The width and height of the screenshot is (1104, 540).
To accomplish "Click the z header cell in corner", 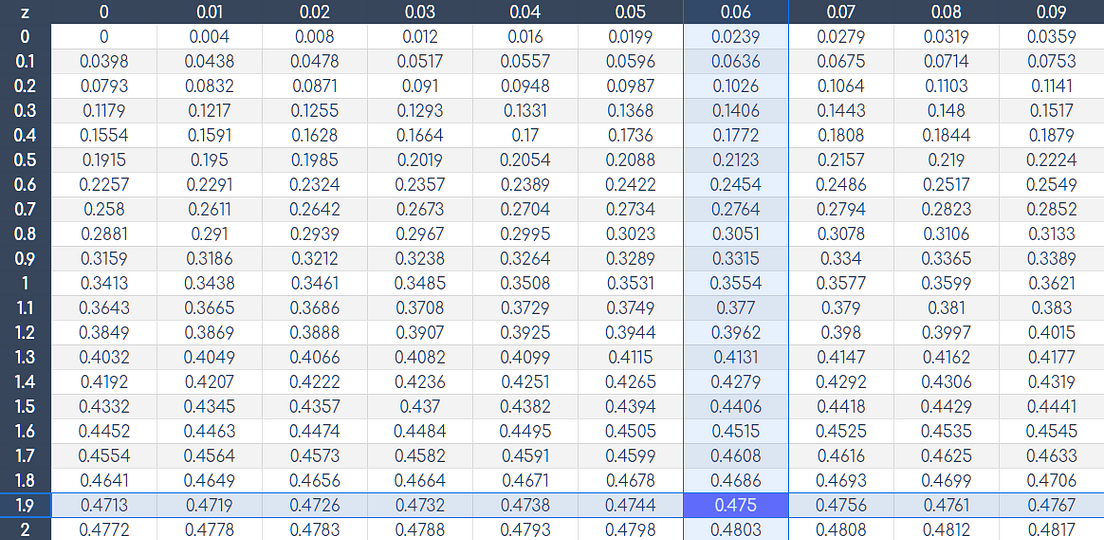I will point(25,12).
